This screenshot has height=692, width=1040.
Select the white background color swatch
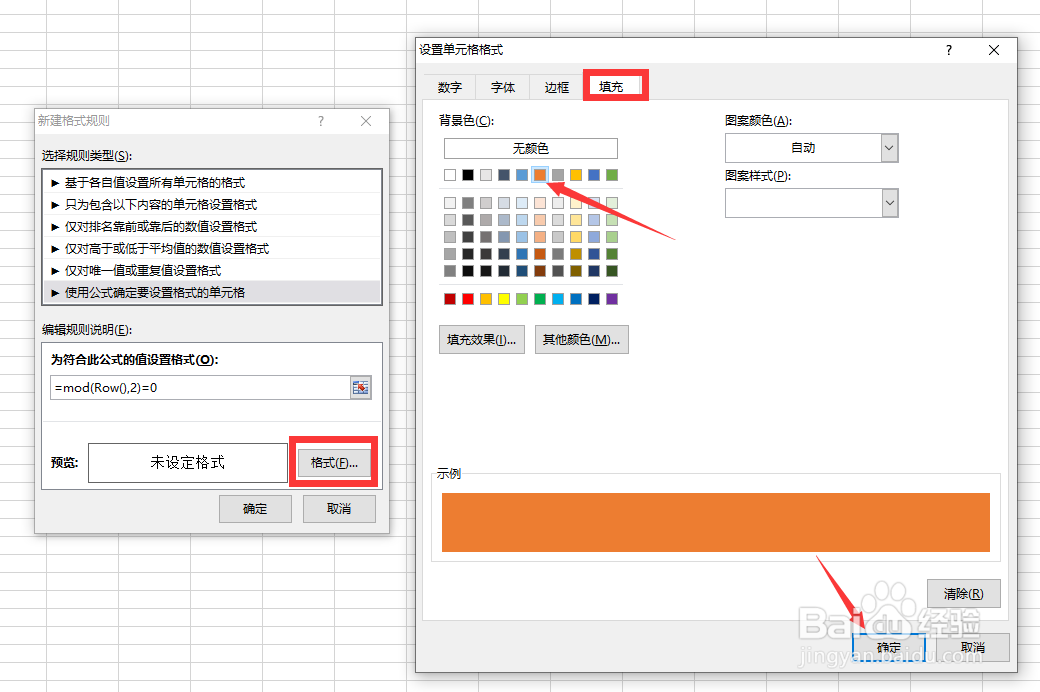click(x=449, y=175)
